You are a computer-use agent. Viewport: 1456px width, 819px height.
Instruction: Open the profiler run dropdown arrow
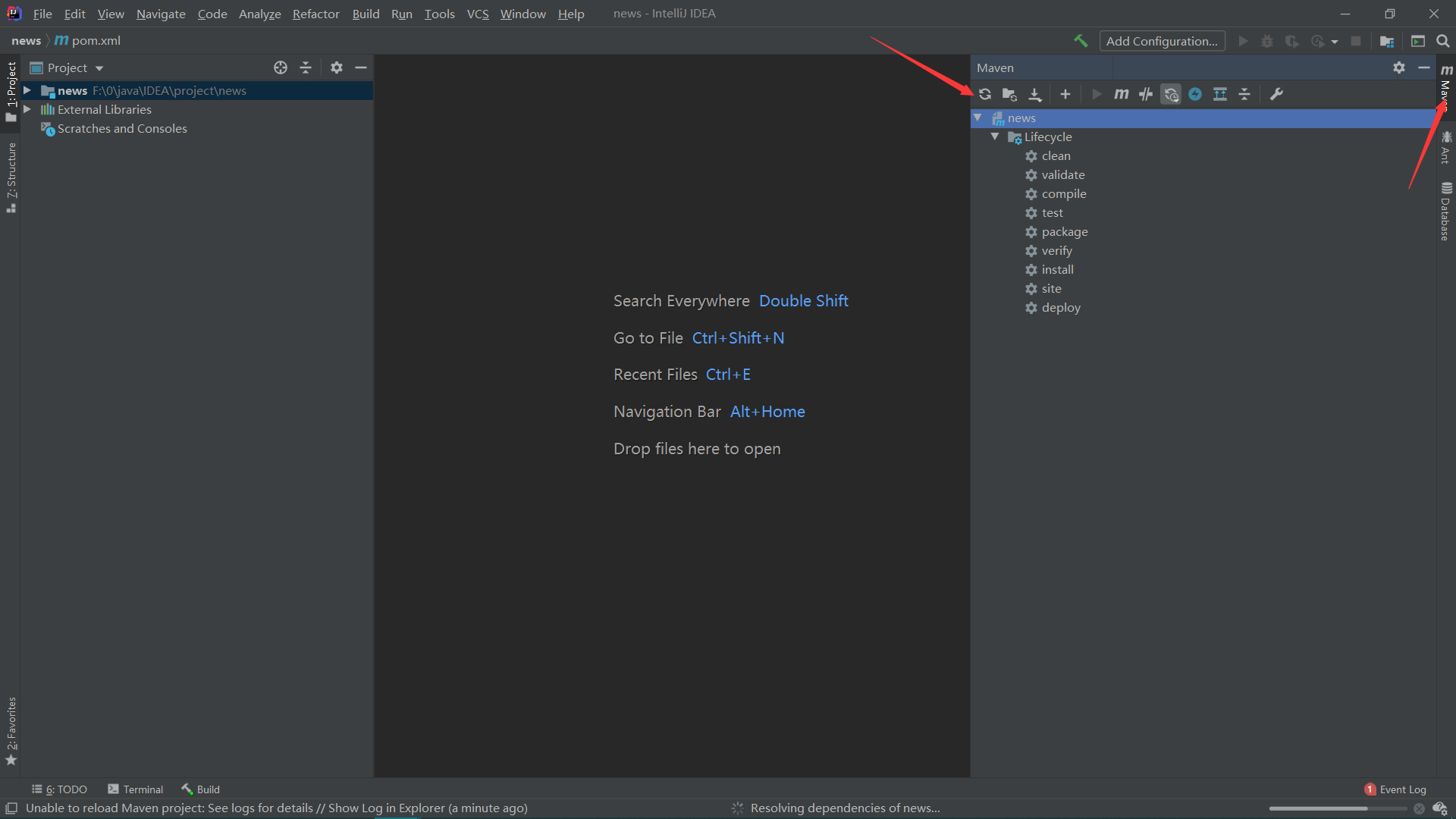[x=1335, y=42]
